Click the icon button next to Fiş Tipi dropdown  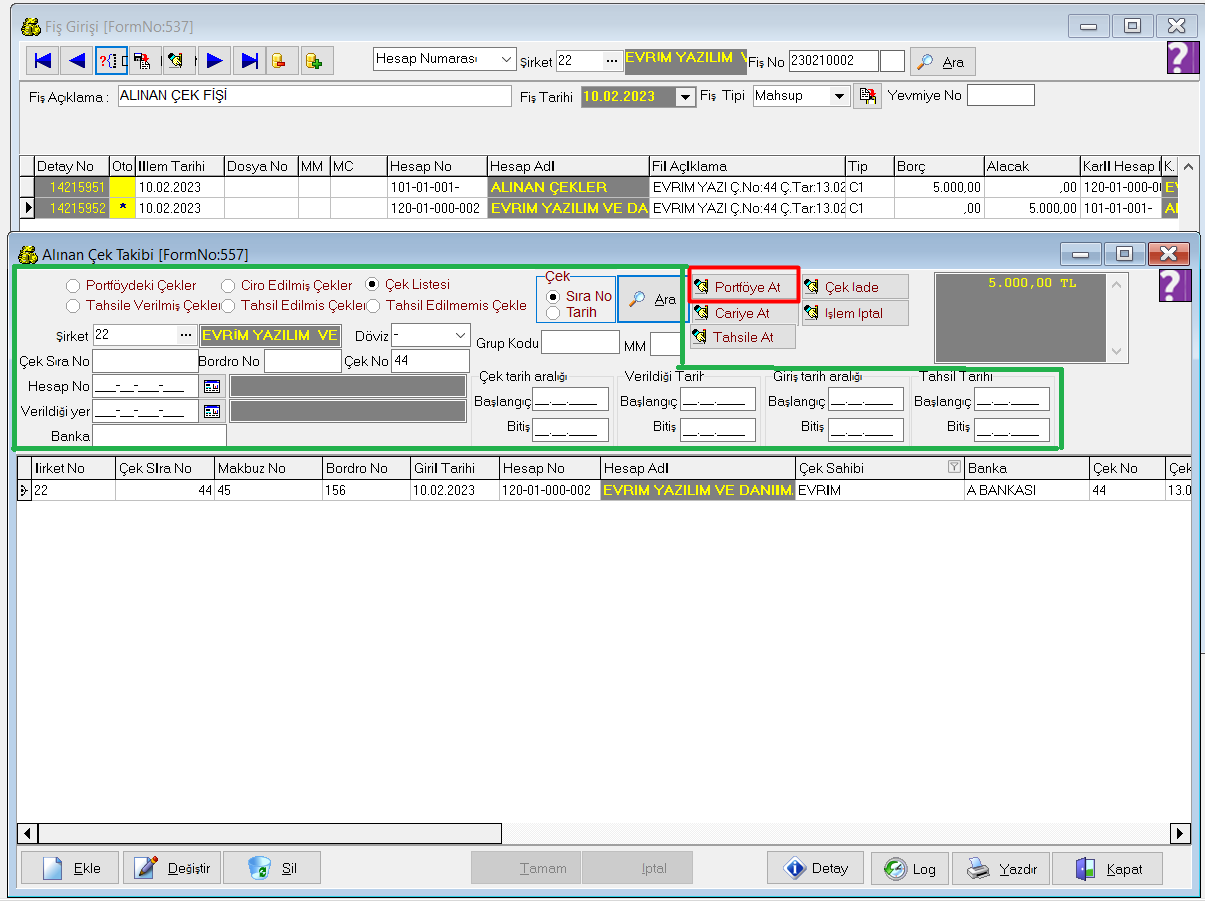(867, 97)
